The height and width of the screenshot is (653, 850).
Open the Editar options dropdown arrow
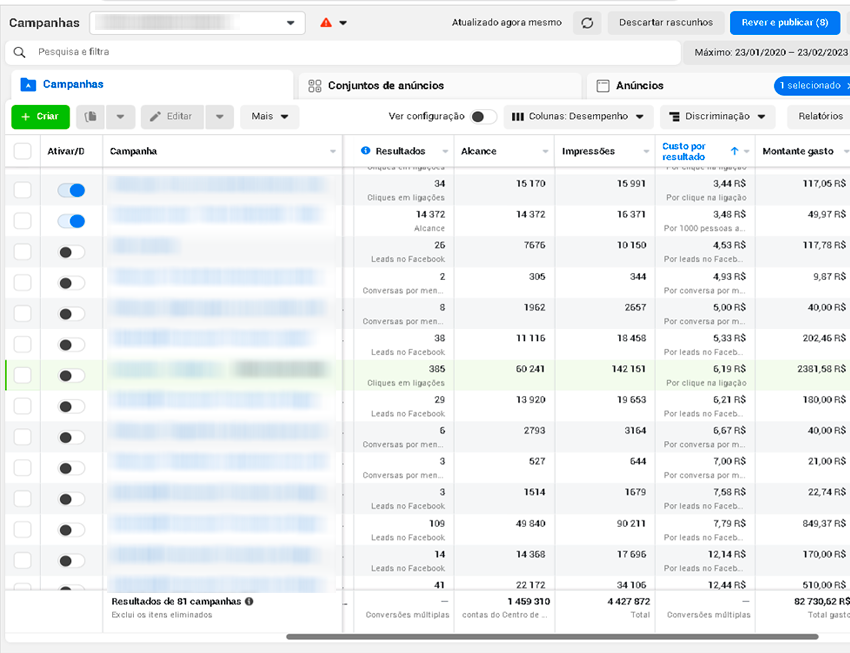[220, 117]
